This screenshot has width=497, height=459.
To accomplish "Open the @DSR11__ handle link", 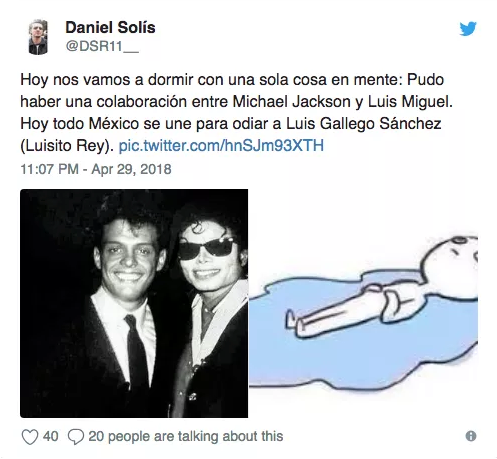I will 102,46.
